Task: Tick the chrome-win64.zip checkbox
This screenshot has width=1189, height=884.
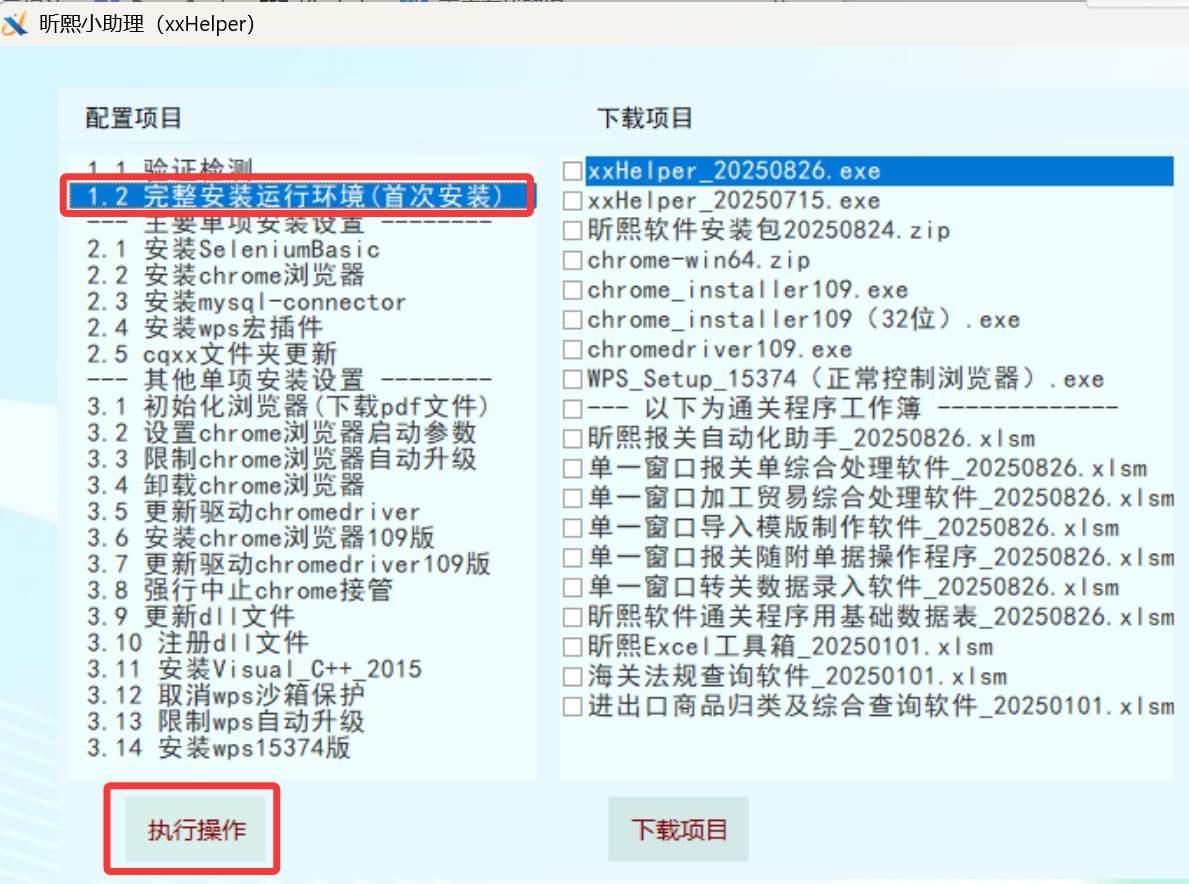Action: (x=572, y=261)
